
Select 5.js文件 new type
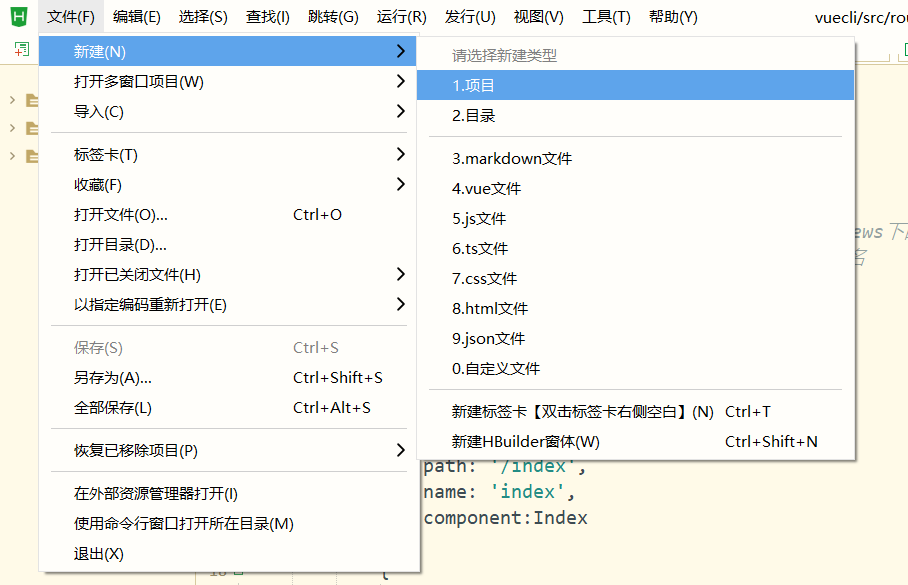[635, 218]
